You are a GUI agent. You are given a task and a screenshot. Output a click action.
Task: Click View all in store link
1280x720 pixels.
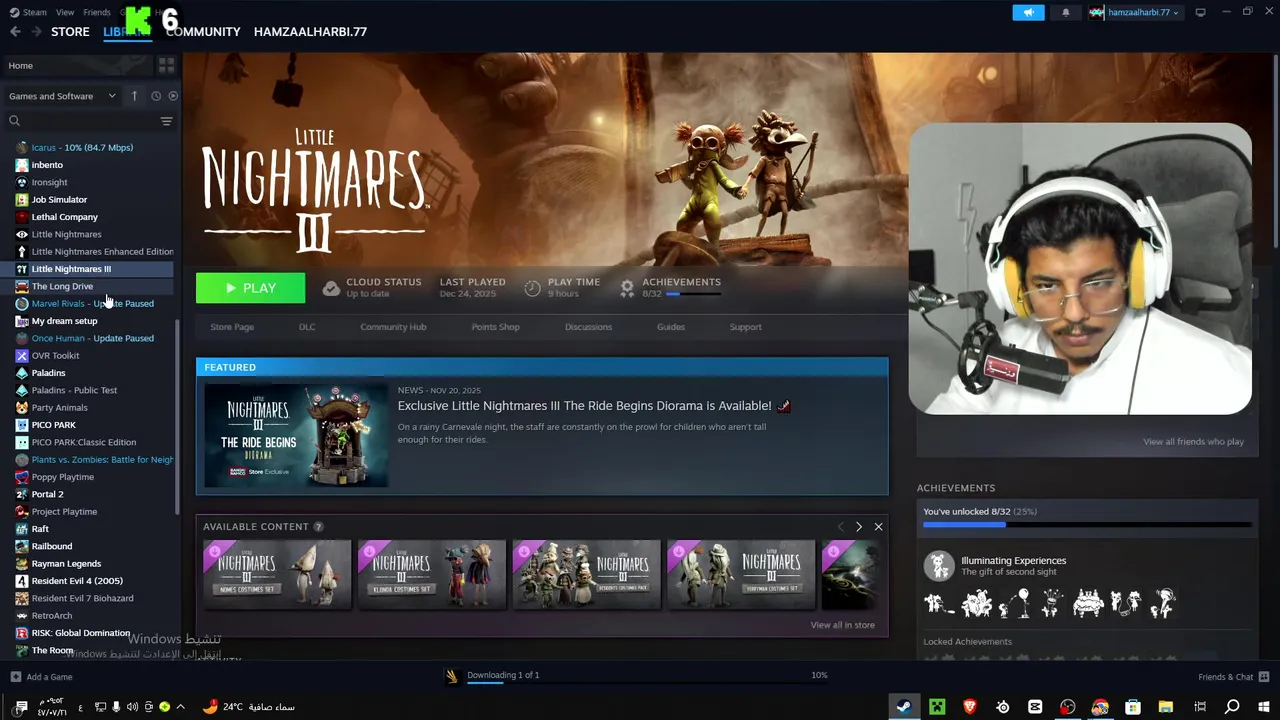(x=842, y=625)
